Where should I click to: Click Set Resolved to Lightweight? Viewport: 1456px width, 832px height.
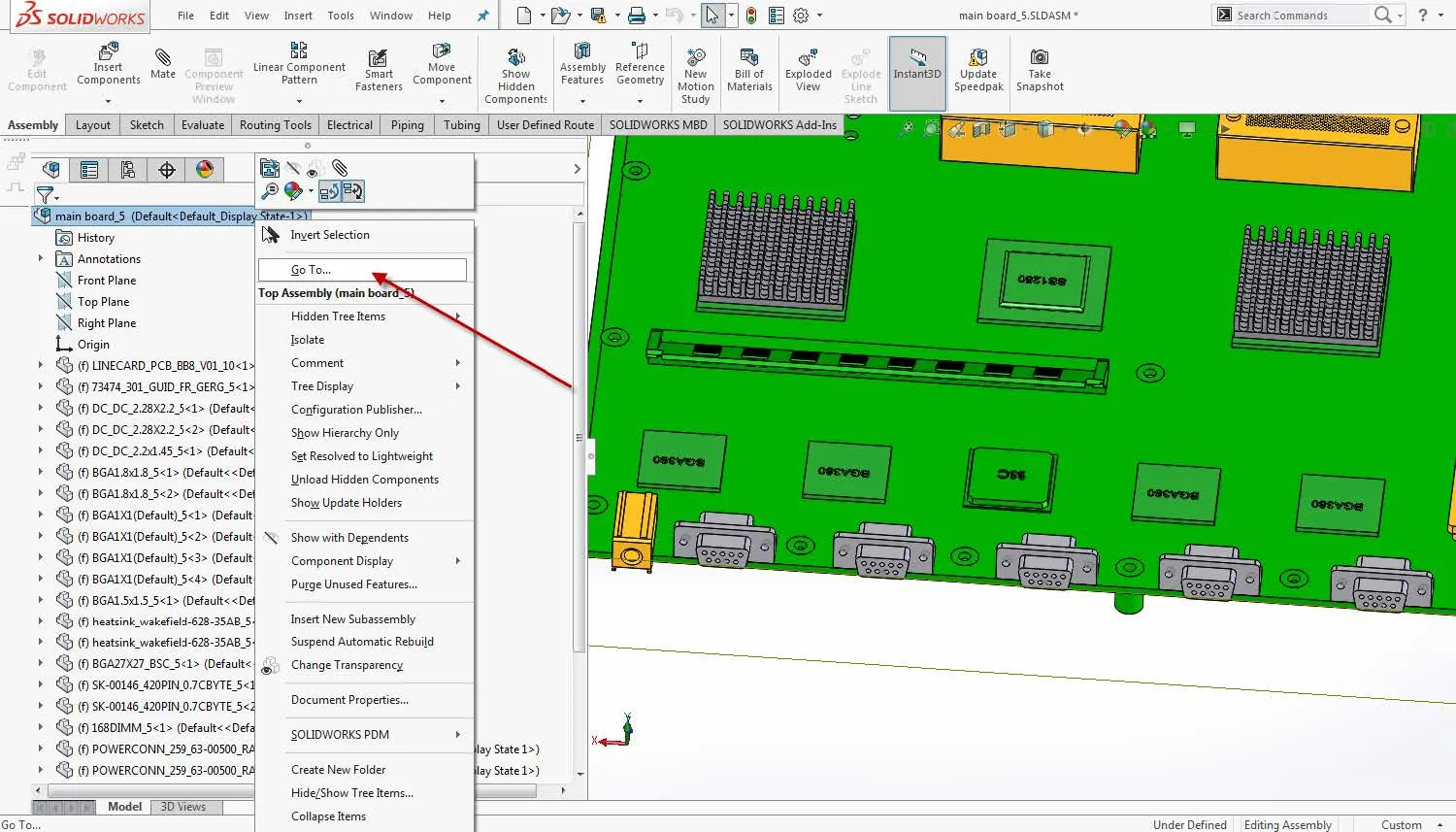[x=362, y=456]
